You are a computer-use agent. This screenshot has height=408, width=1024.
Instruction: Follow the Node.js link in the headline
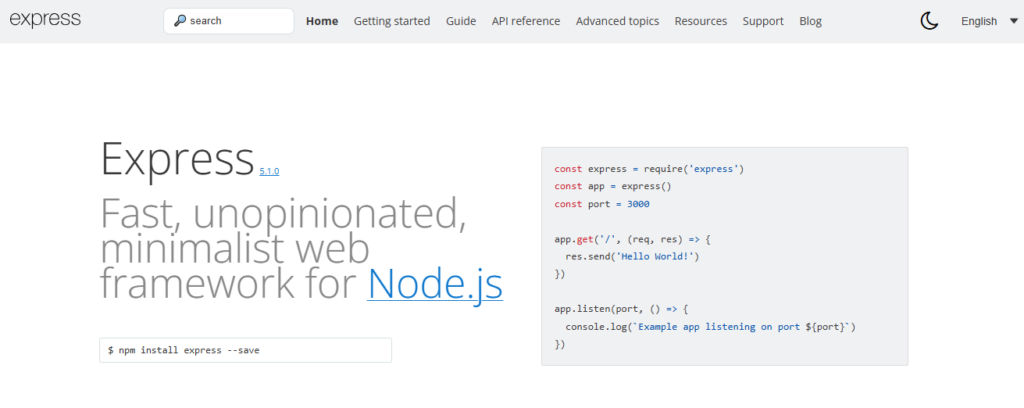(x=435, y=283)
